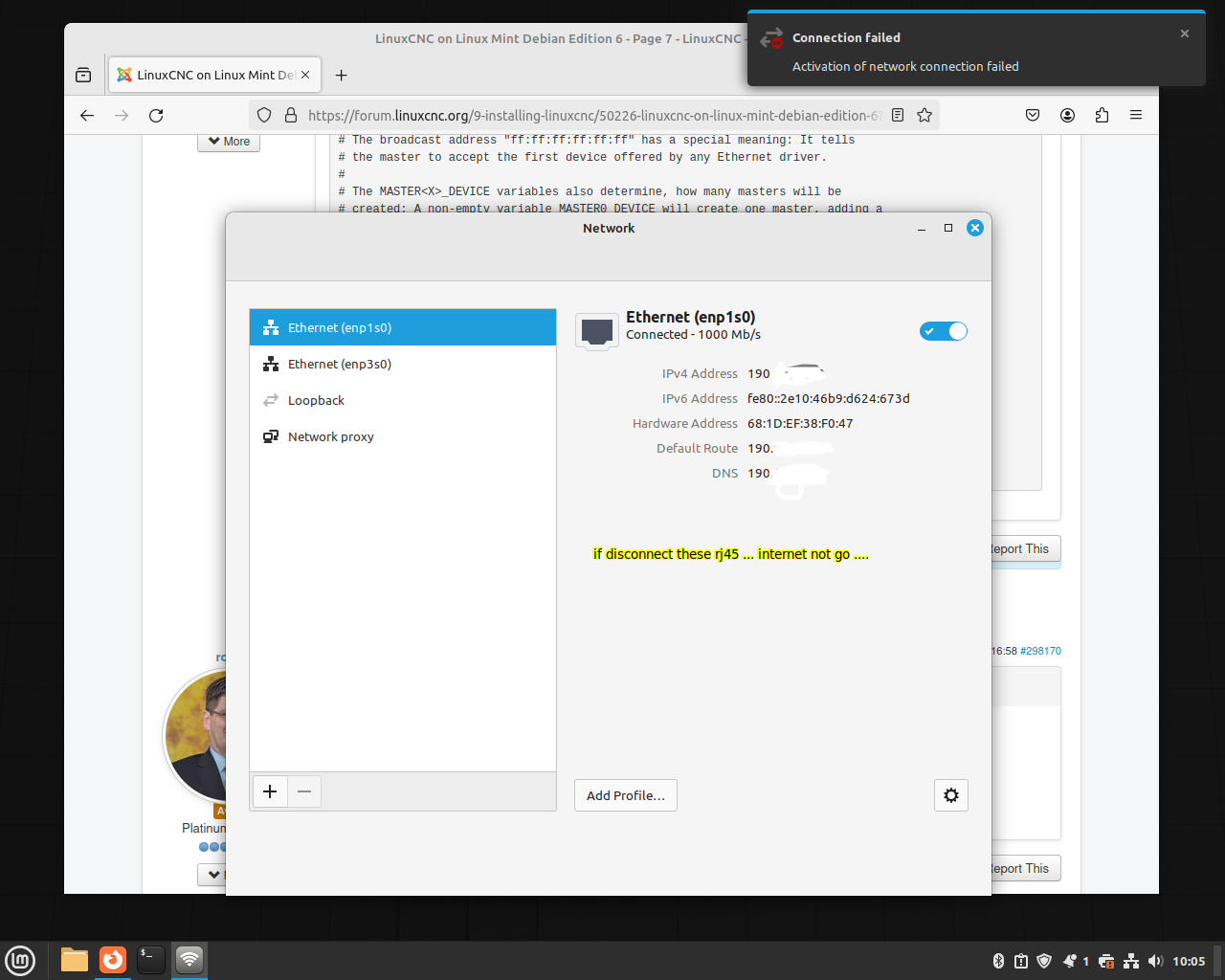Click Report This beside the code post
1225x980 pixels.
point(1024,549)
